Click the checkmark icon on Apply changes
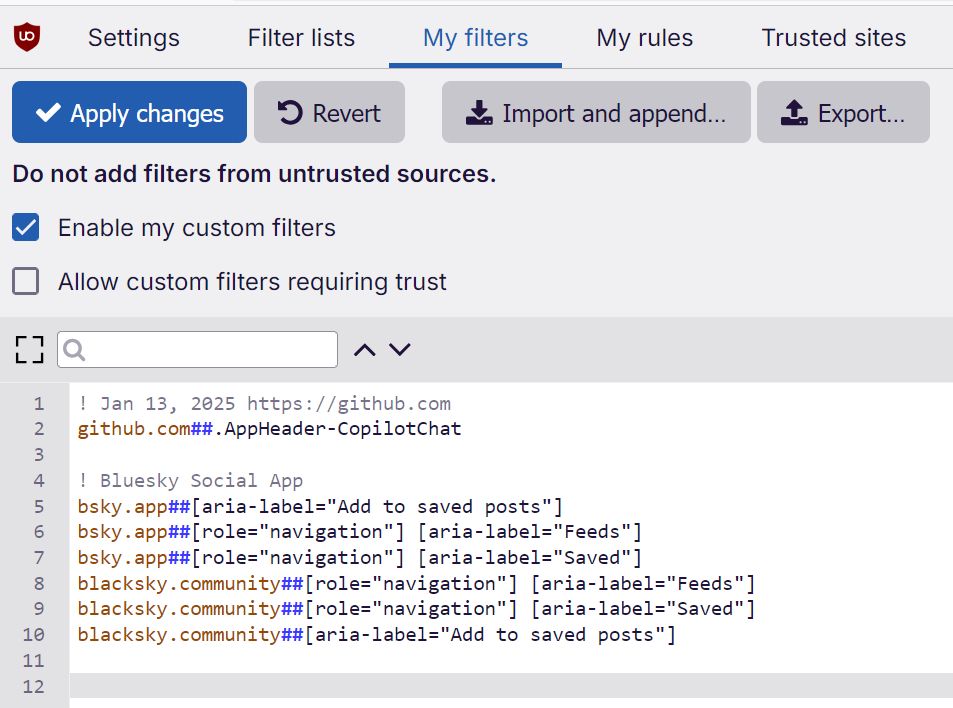This screenshot has height=708, width=953. tap(47, 111)
